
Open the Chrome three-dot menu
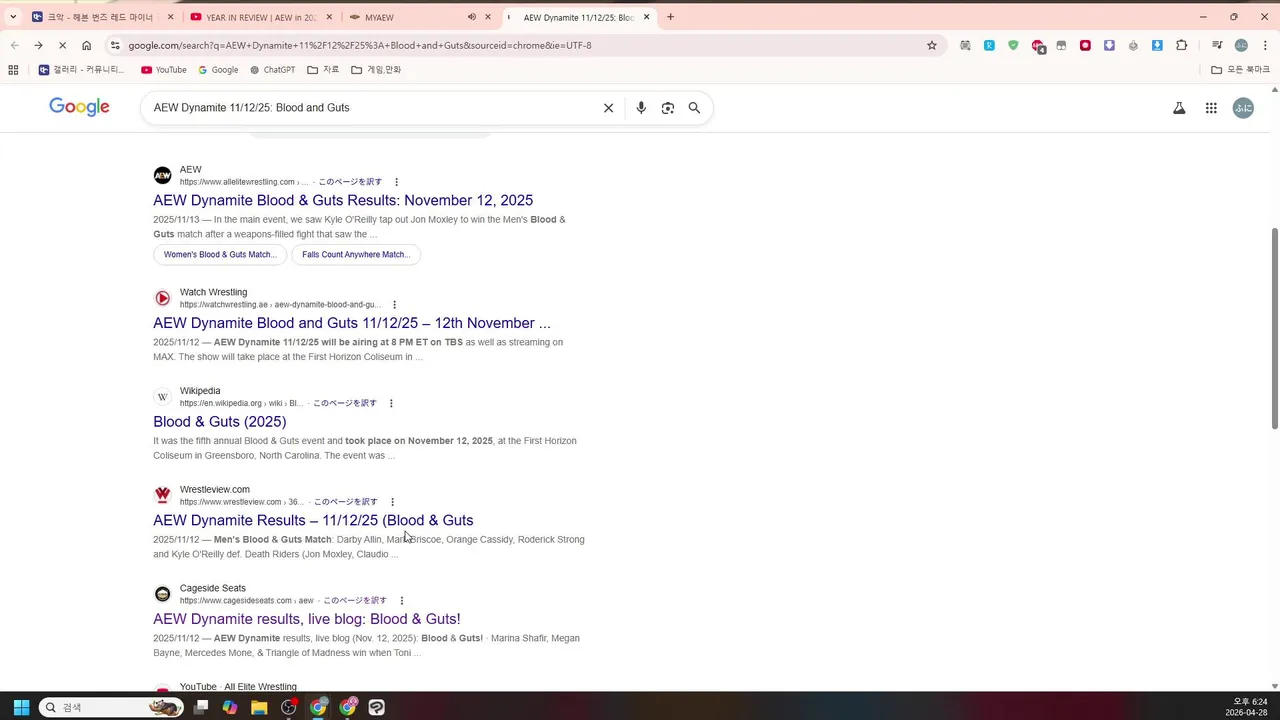pos(1265,45)
